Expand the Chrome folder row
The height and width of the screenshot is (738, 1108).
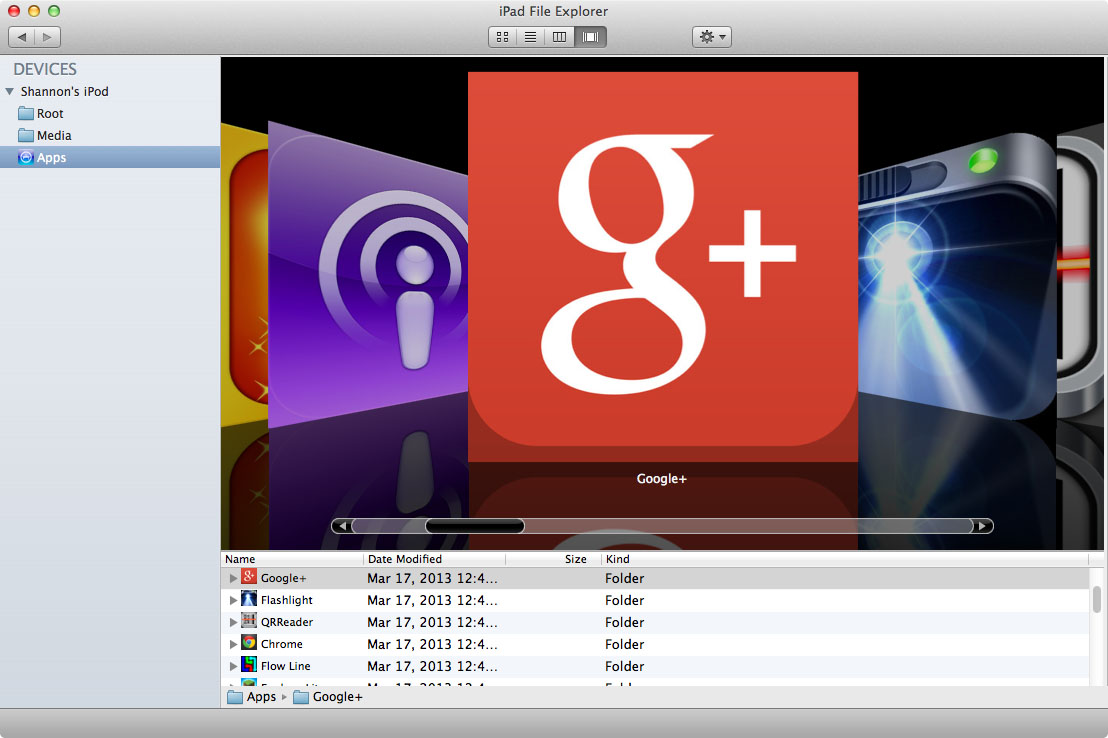click(x=233, y=644)
